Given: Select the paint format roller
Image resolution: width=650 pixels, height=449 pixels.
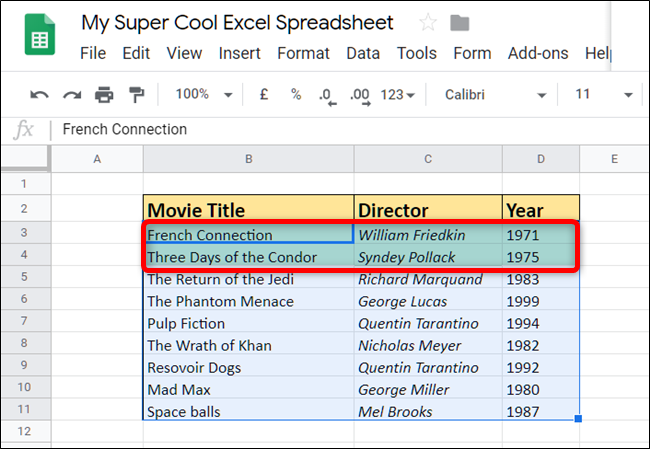Looking at the screenshot, I should click(x=136, y=95).
